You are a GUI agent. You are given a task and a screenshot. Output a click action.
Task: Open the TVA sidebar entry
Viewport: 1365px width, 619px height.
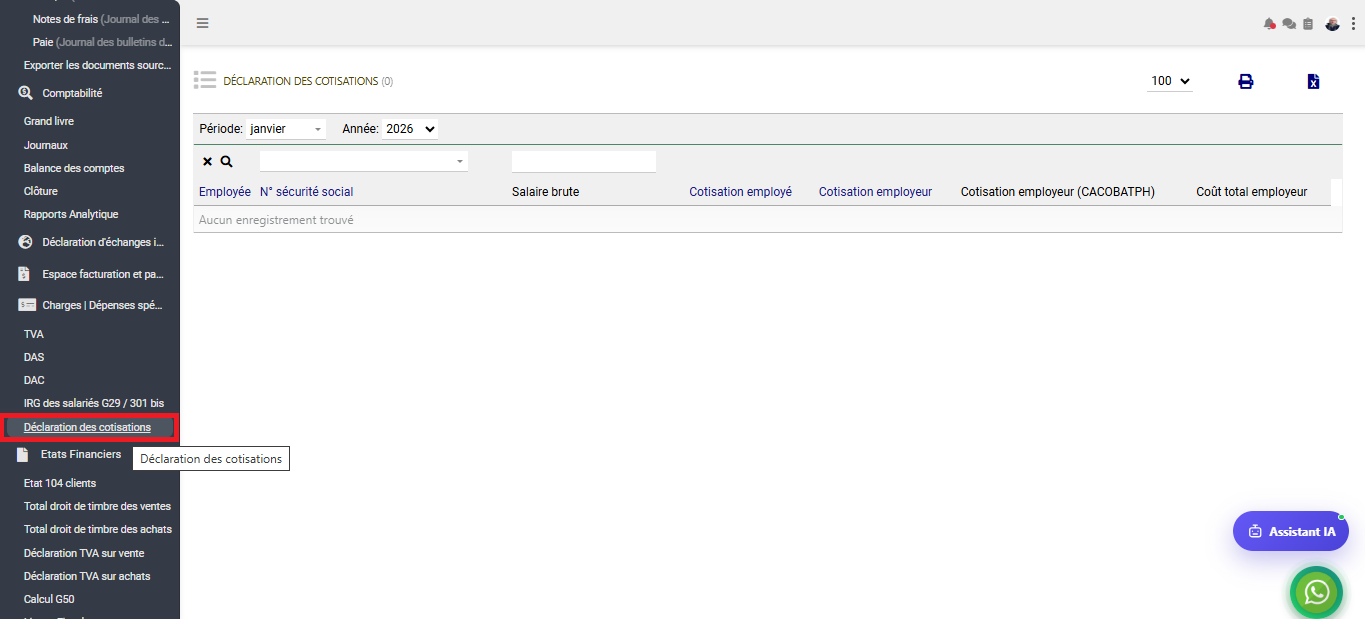click(34, 334)
